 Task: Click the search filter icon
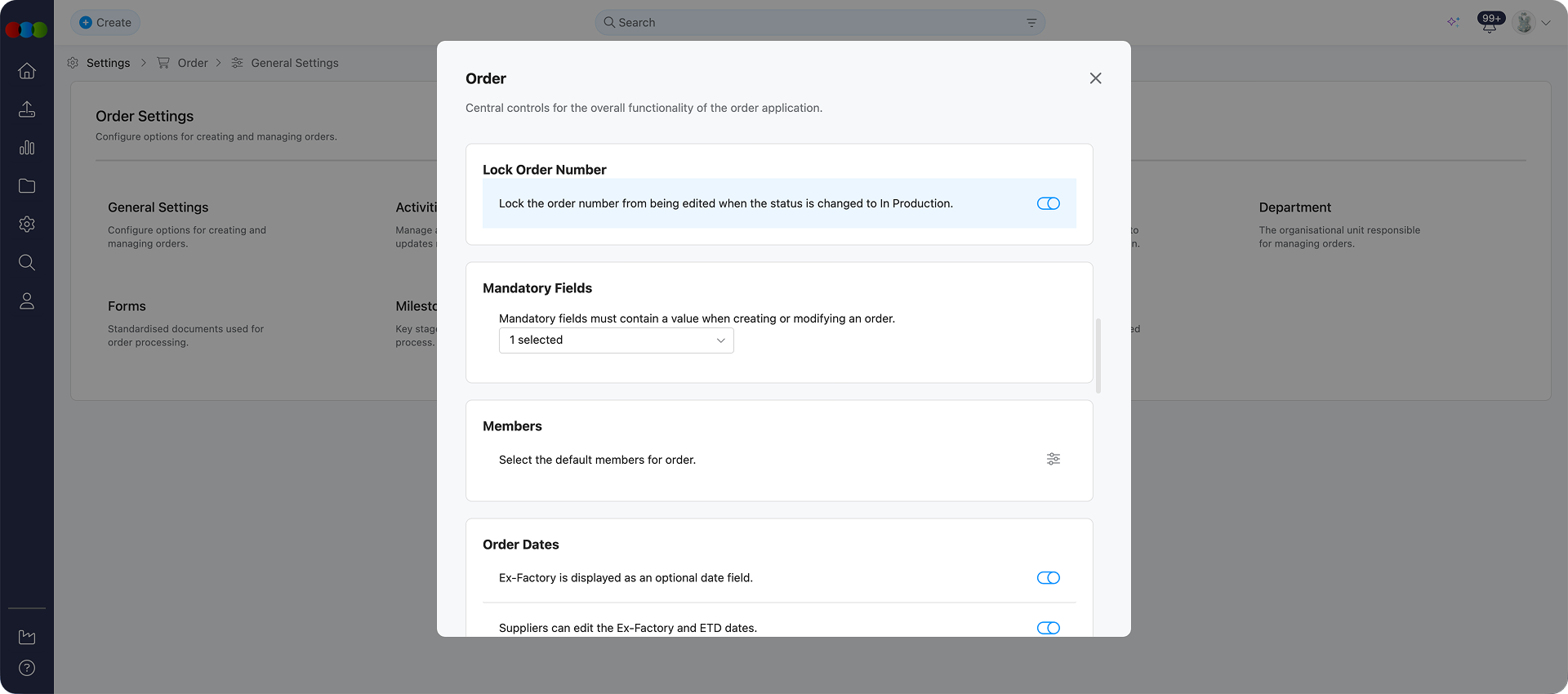(1031, 23)
